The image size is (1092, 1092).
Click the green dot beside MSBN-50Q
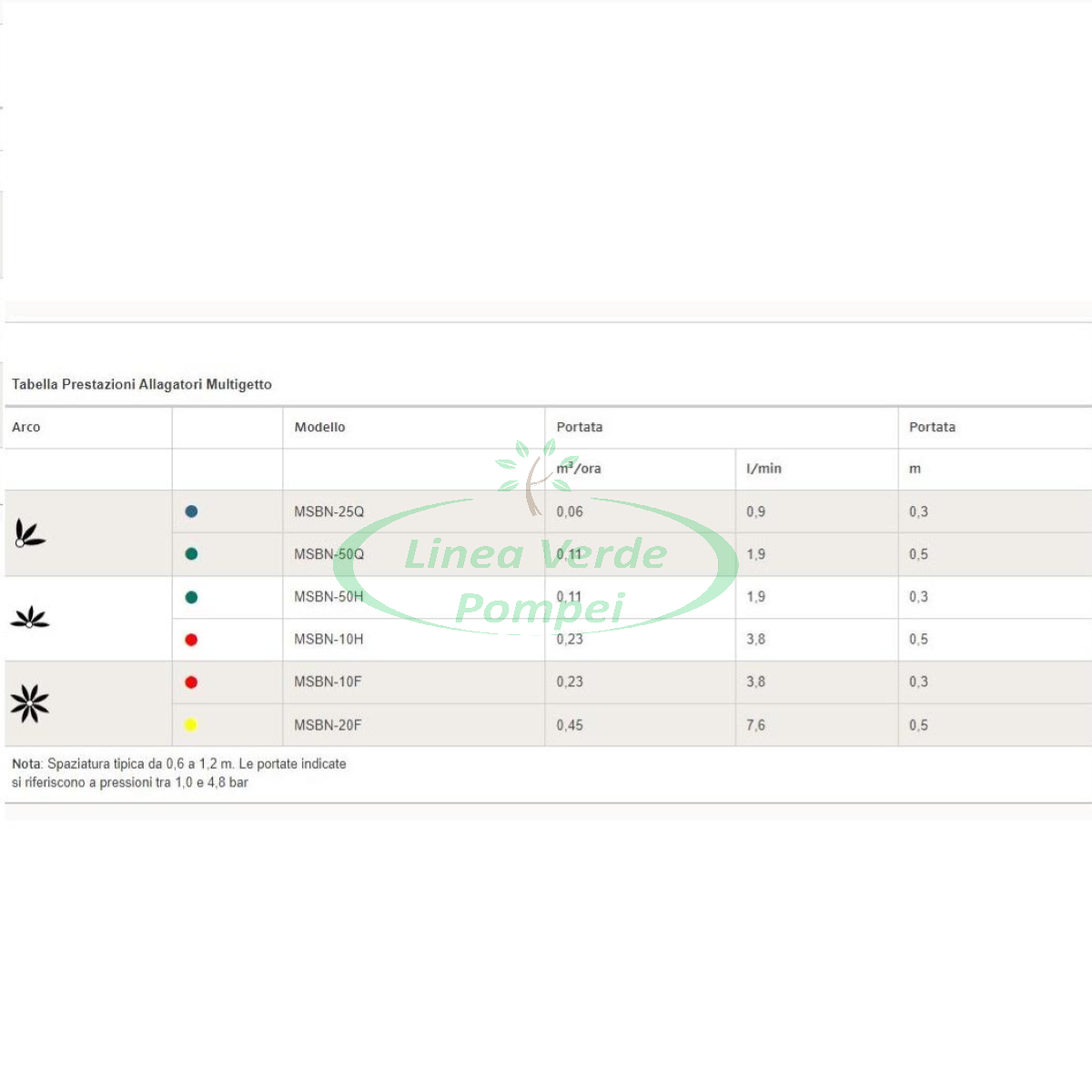click(191, 554)
